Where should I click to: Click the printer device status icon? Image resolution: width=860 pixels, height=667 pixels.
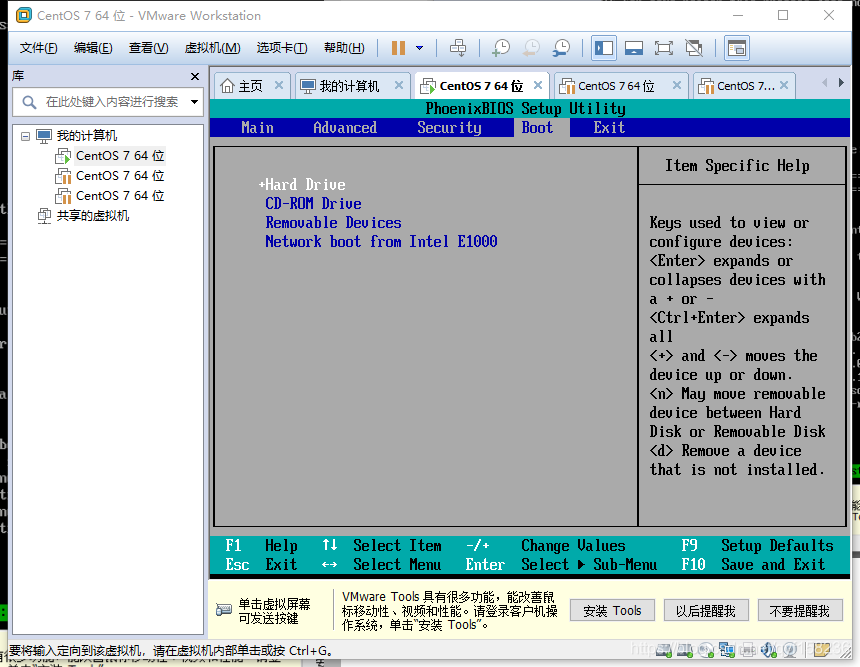point(748,650)
